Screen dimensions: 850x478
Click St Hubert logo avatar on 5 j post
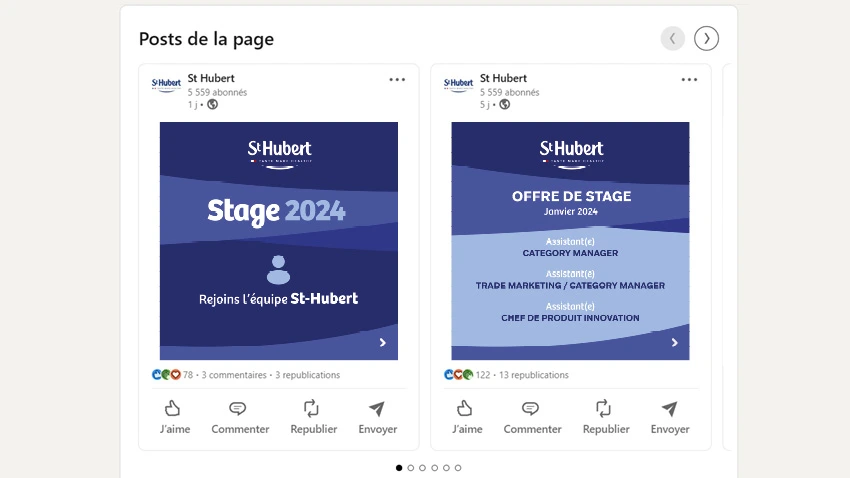coord(458,85)
